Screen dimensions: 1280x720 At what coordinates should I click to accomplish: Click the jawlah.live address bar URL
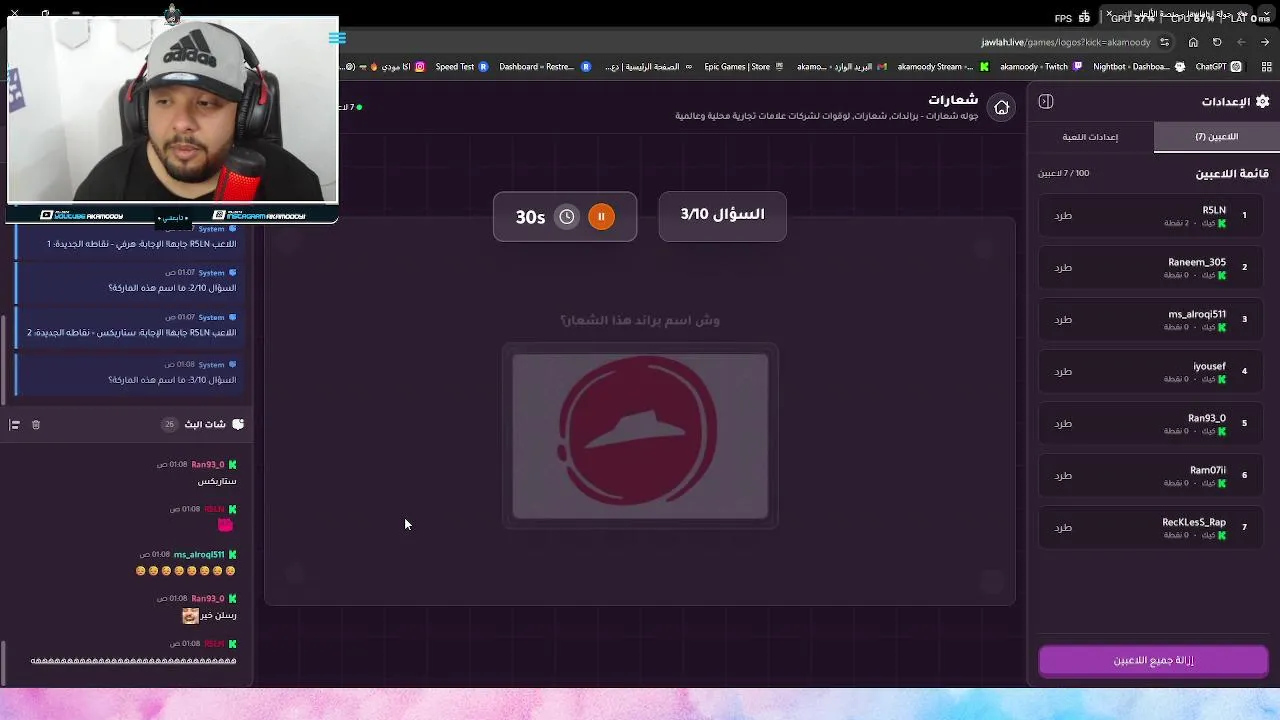(x=1066, y=43)
